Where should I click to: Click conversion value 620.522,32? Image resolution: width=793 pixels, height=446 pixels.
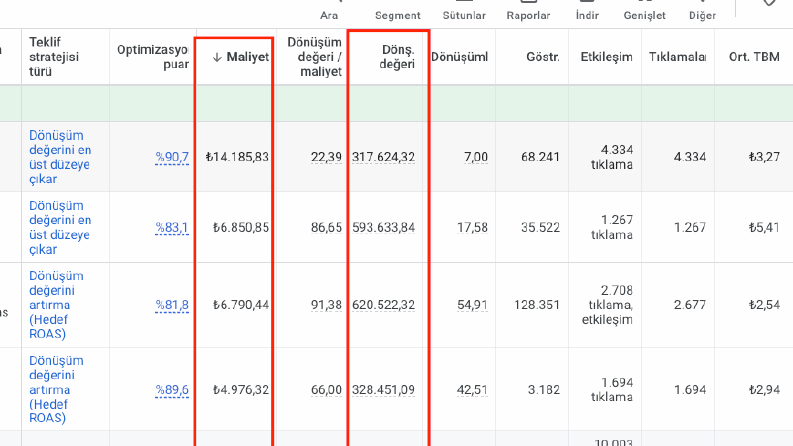coord(383,305)
